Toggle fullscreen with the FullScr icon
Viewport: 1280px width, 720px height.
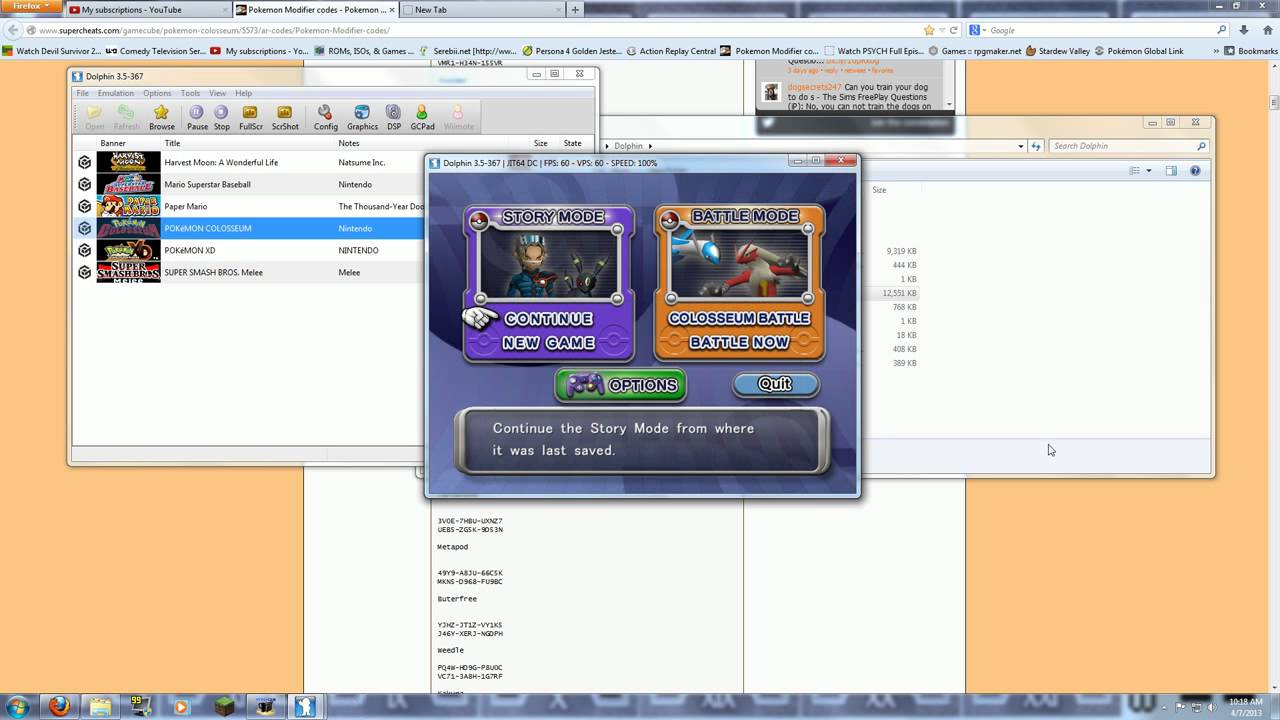[x=250, y=113]
